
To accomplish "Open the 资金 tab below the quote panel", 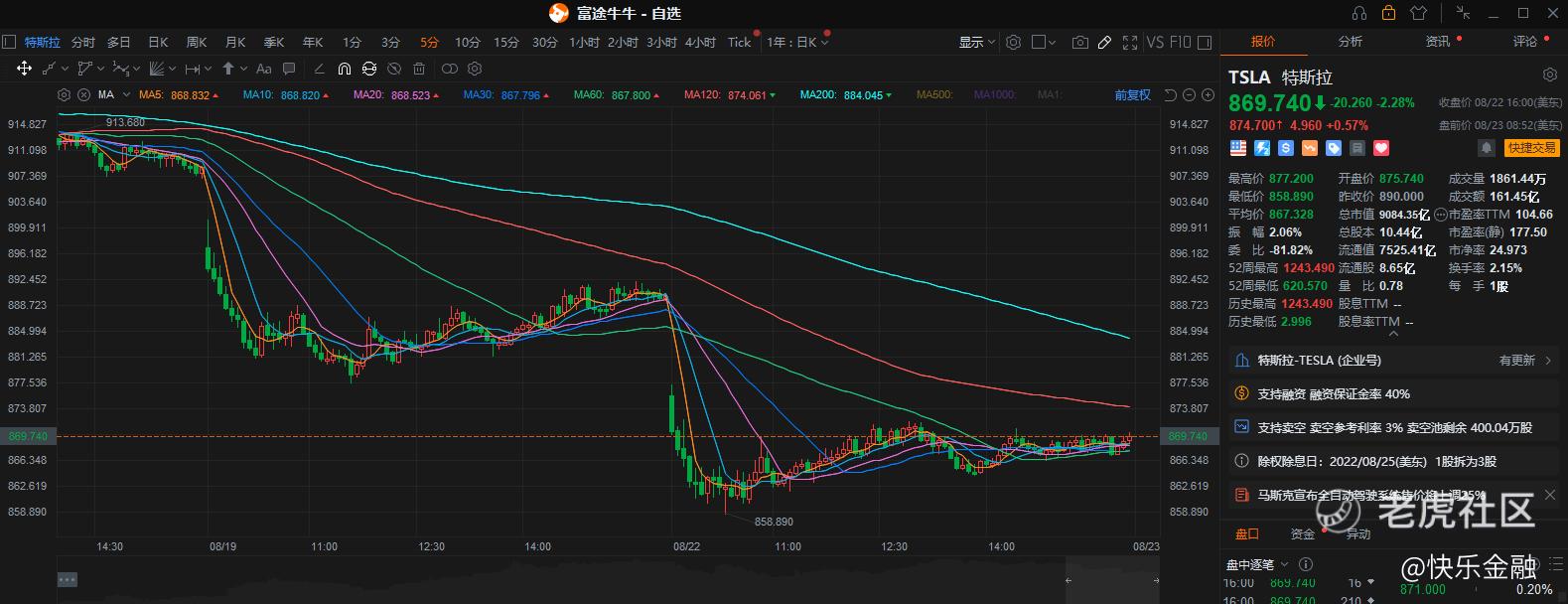I will (1302, 533).
